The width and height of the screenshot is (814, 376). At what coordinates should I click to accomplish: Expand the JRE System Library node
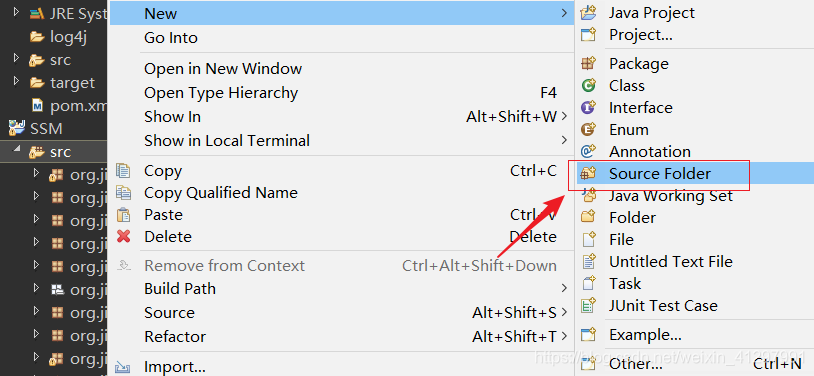tap(16, 13)
